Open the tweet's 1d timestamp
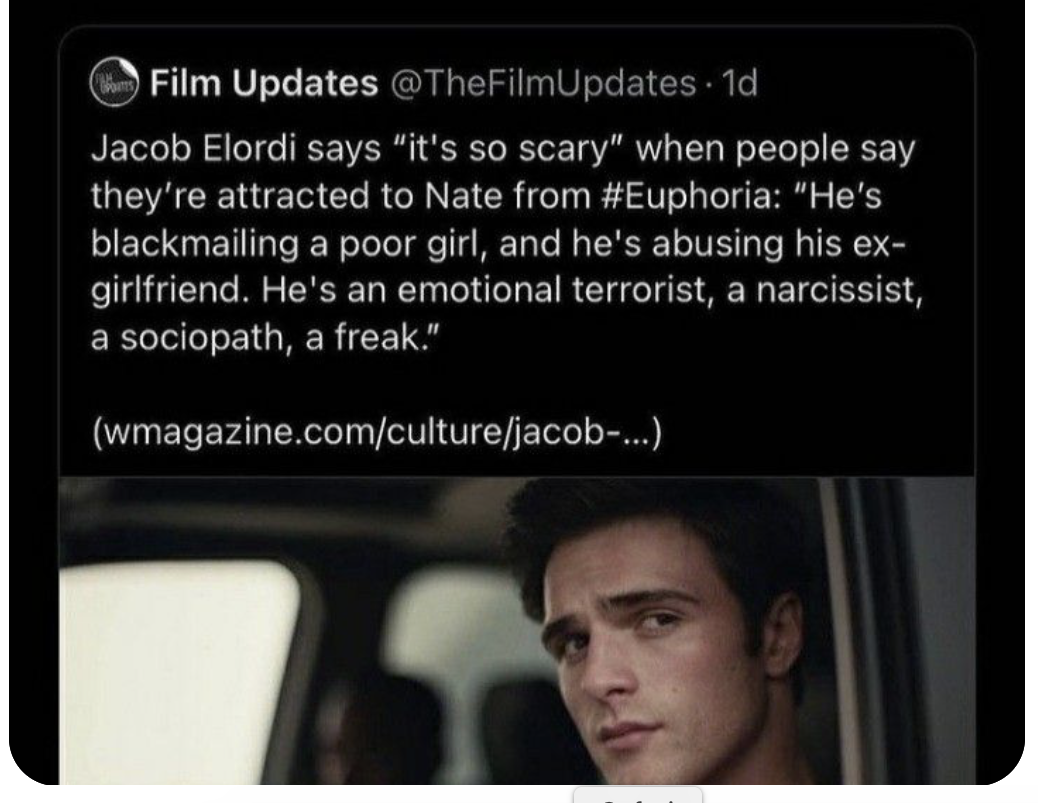1038x803 pixels. pos(739,83)
